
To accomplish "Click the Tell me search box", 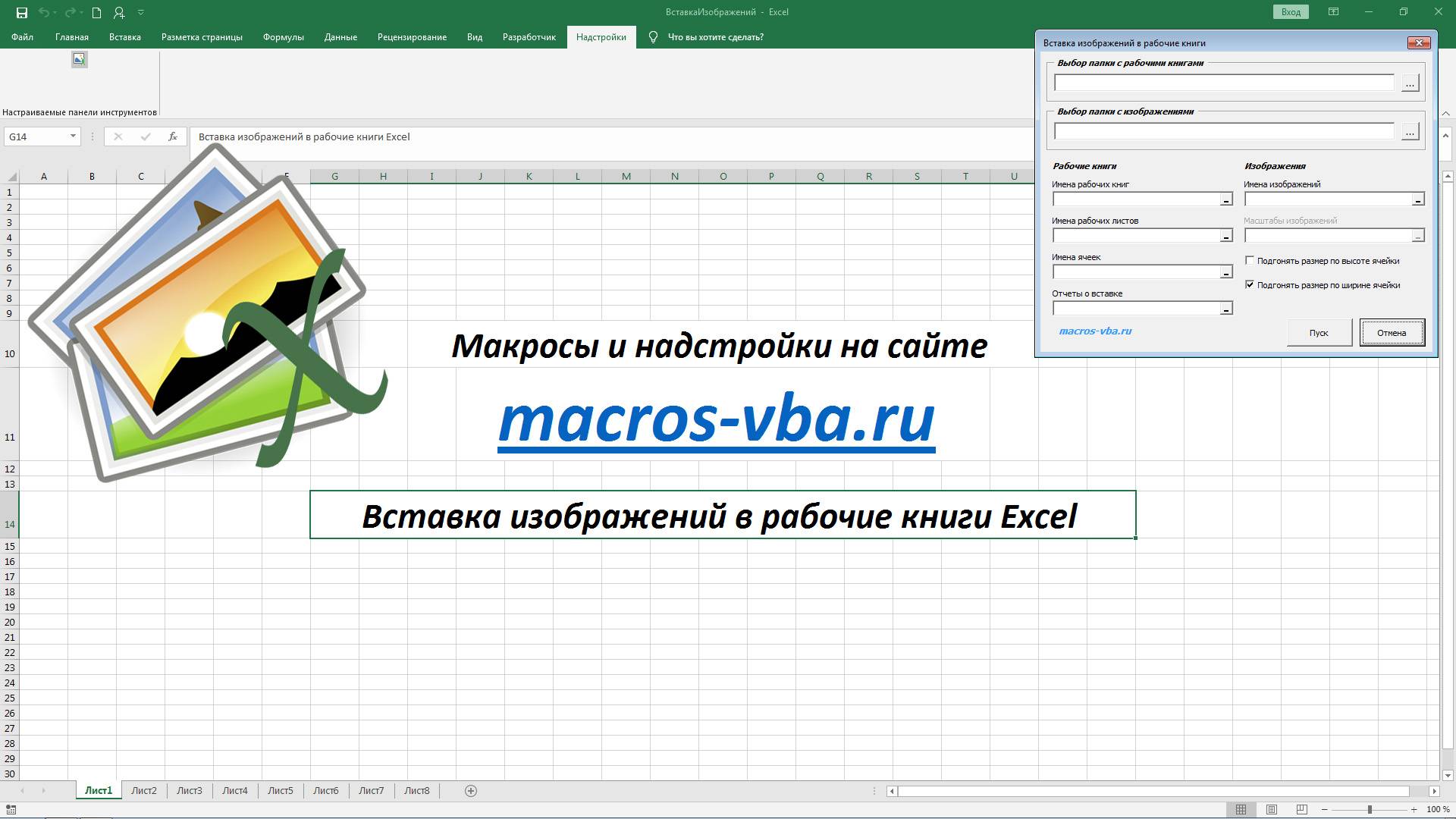I will tap(715, 36).
